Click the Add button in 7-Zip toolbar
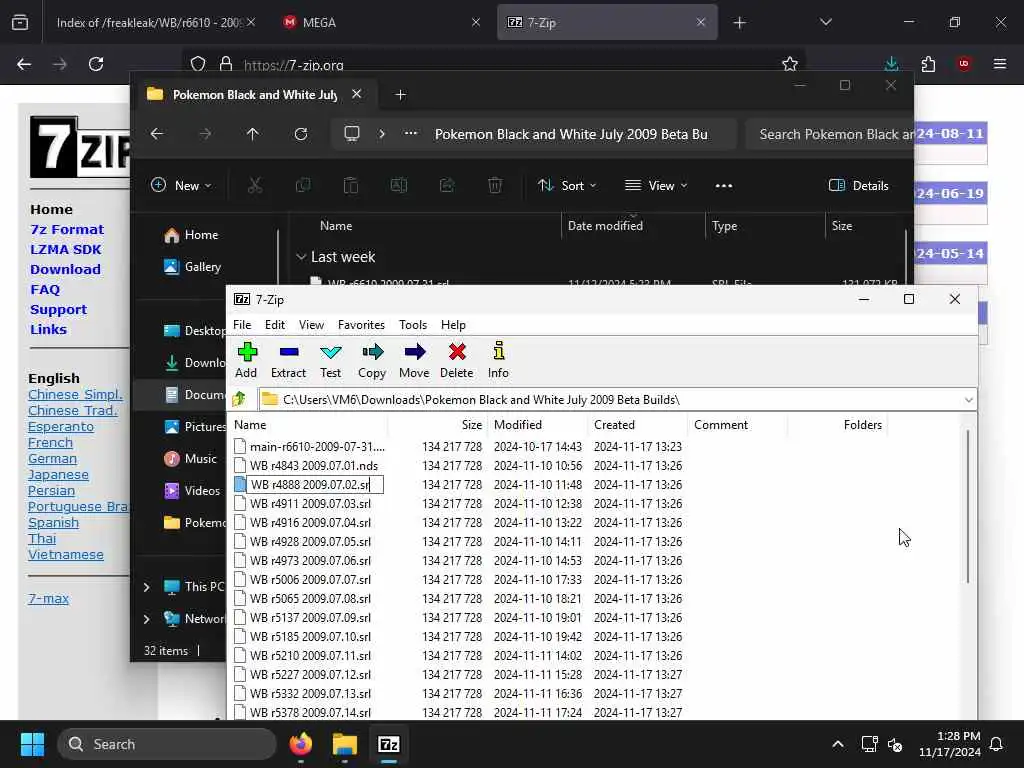The image size is (1024, 768). coord(246,360)
